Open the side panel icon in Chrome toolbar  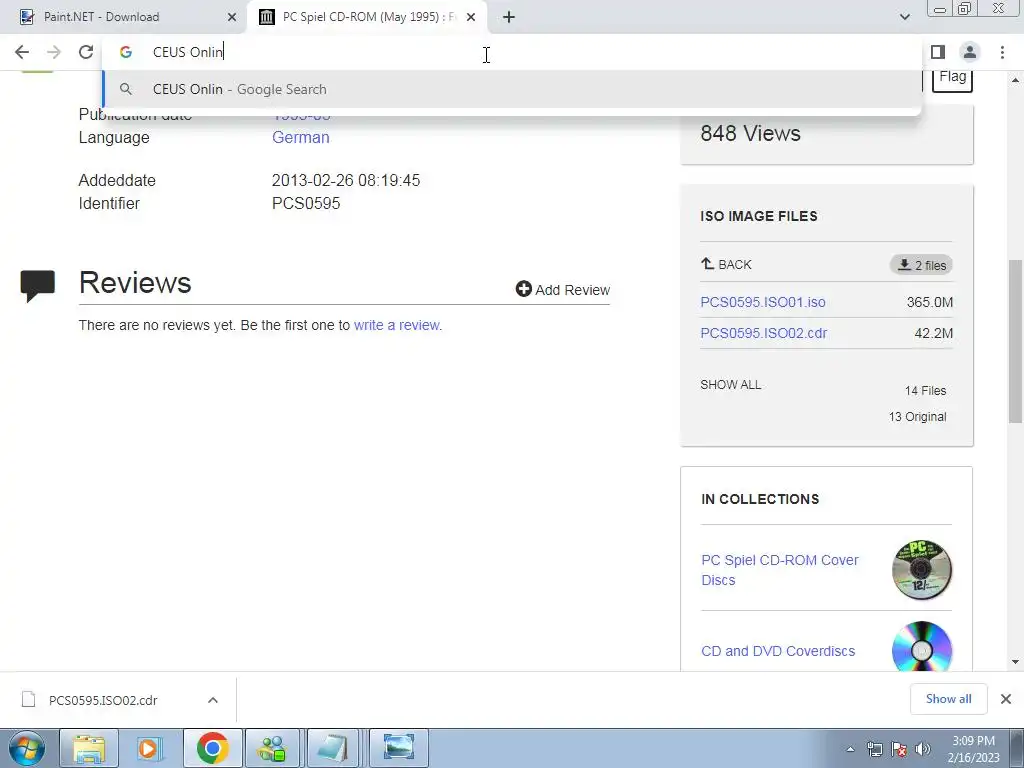pos(938,52)
